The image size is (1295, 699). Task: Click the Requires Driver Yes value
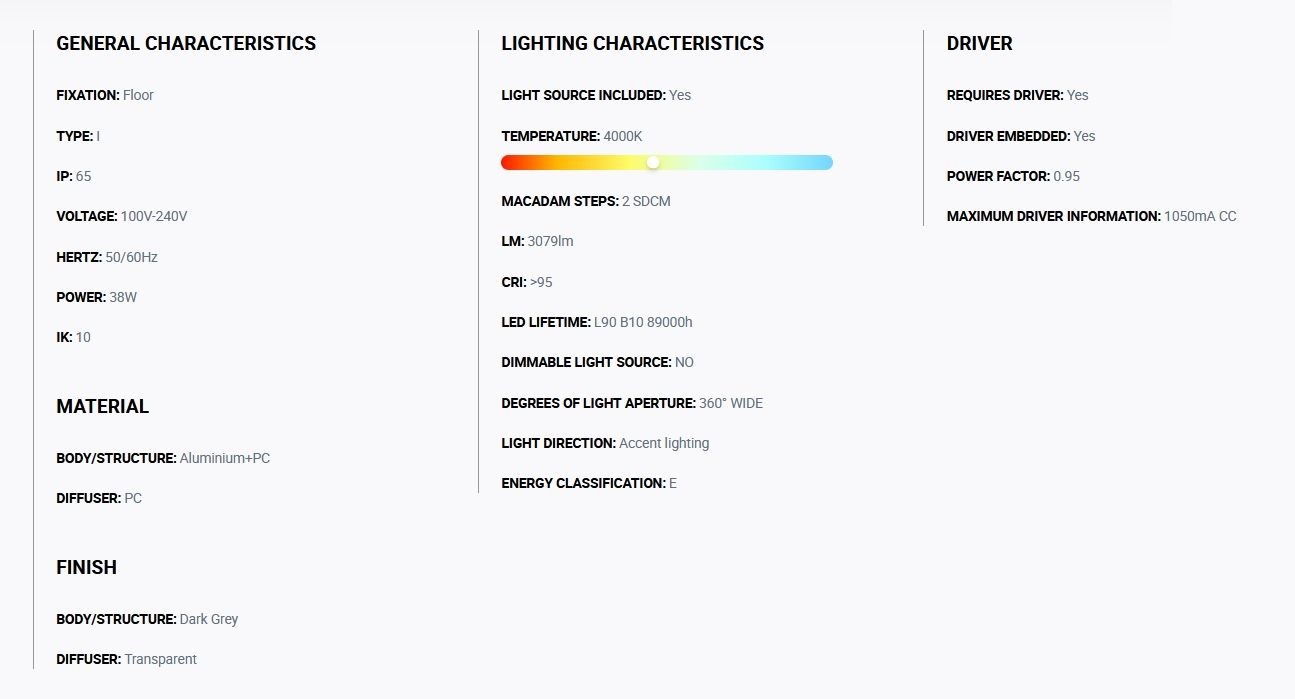(x=1078, y=96)
